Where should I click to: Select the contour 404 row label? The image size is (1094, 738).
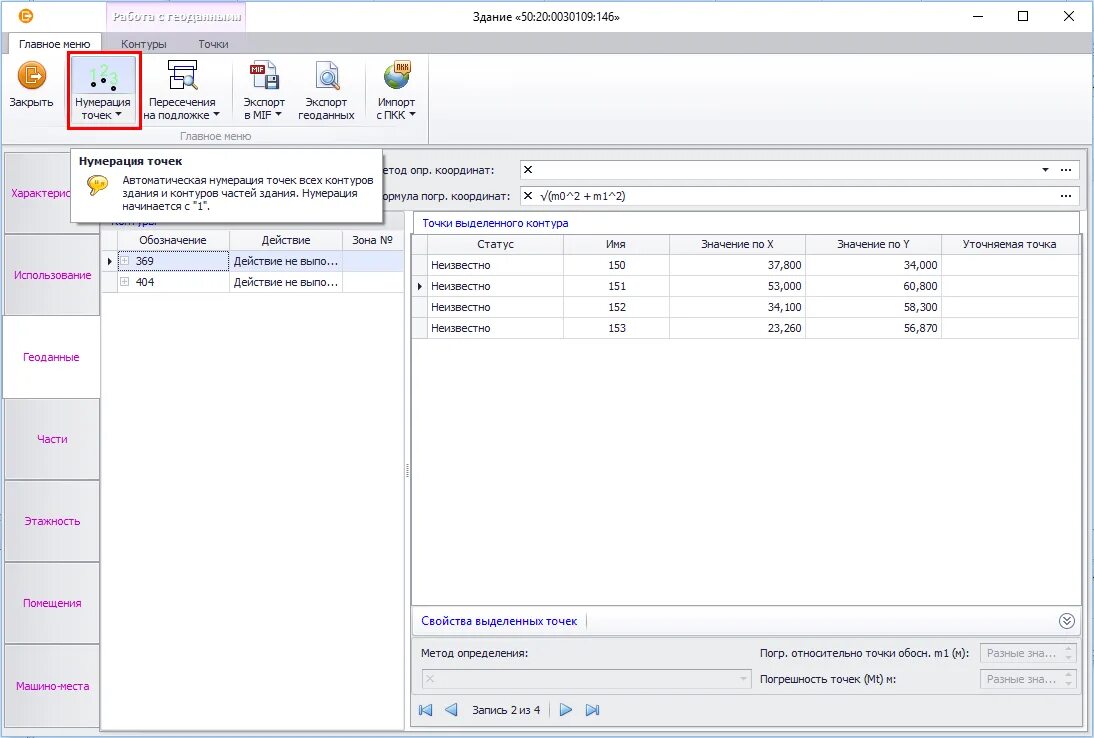pos(144,282)
